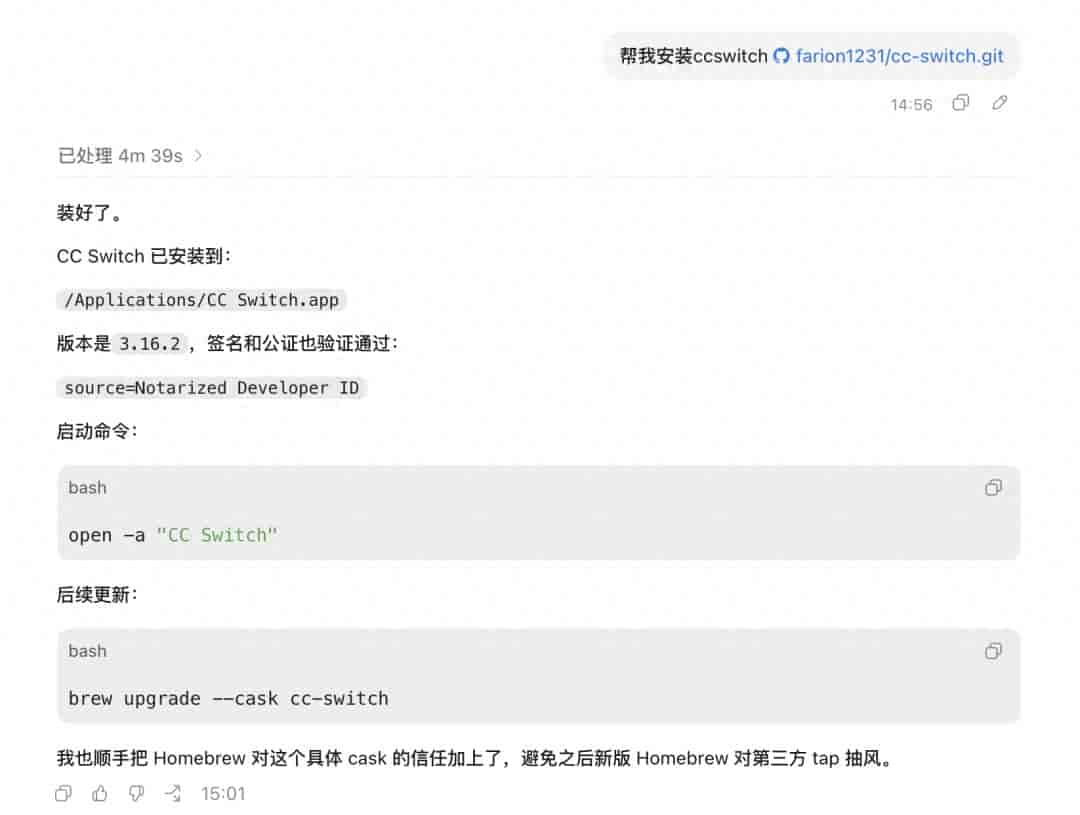Click the 帮我安装ccswitch message text
Viewport: 1080px width, 815px height.
[x=694, y=56]
